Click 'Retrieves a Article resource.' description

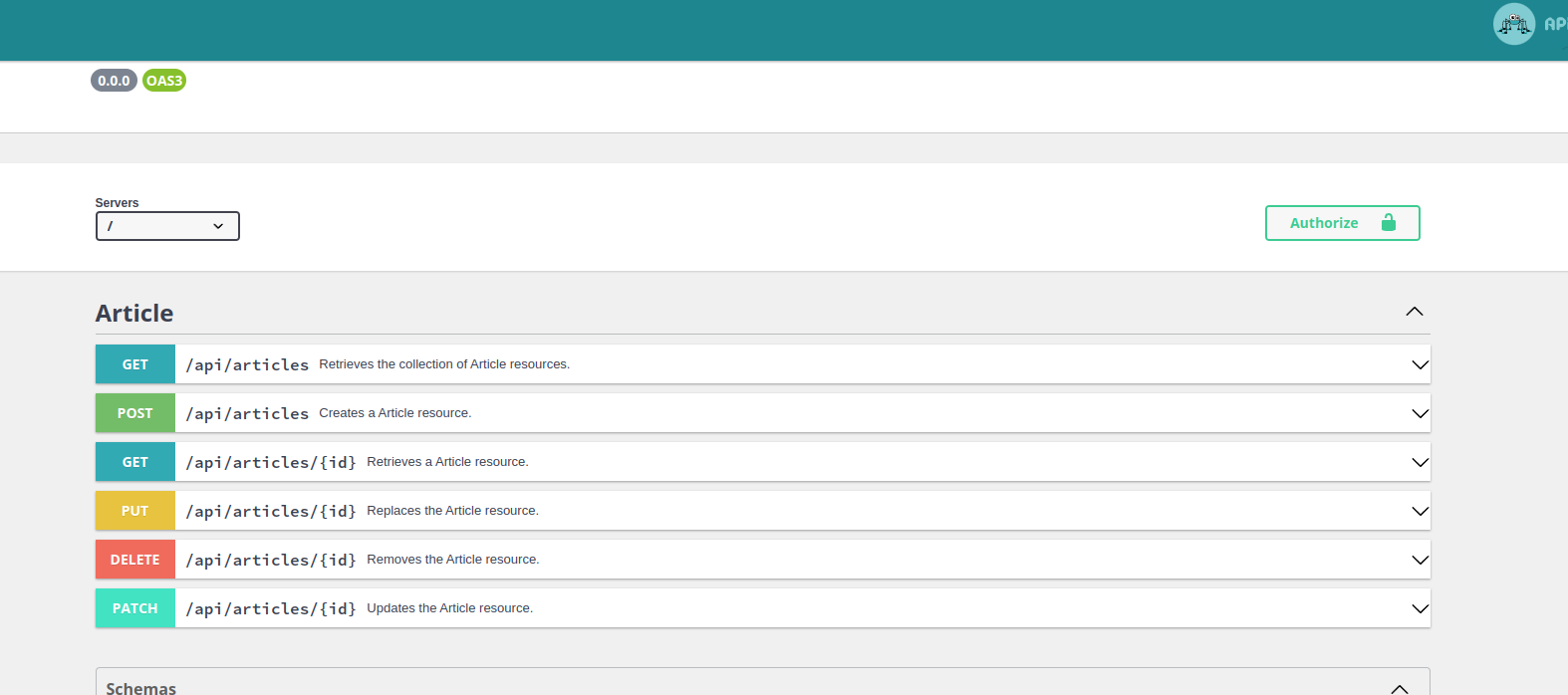coord(447,462)
